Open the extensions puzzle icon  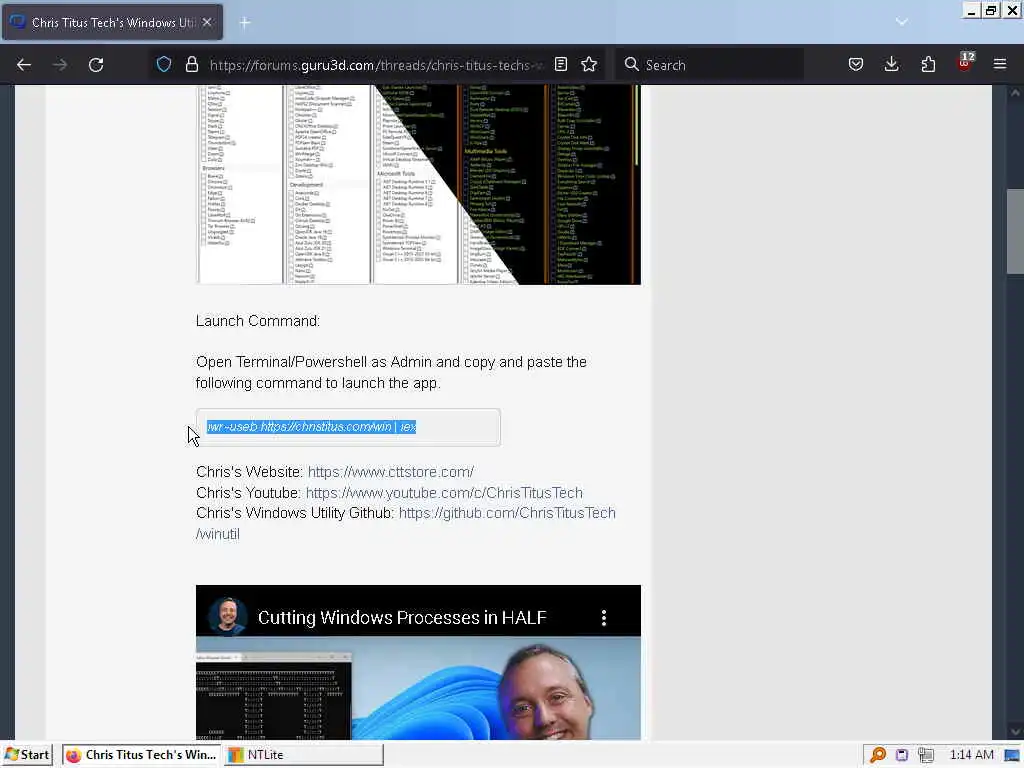coord(928,64)
